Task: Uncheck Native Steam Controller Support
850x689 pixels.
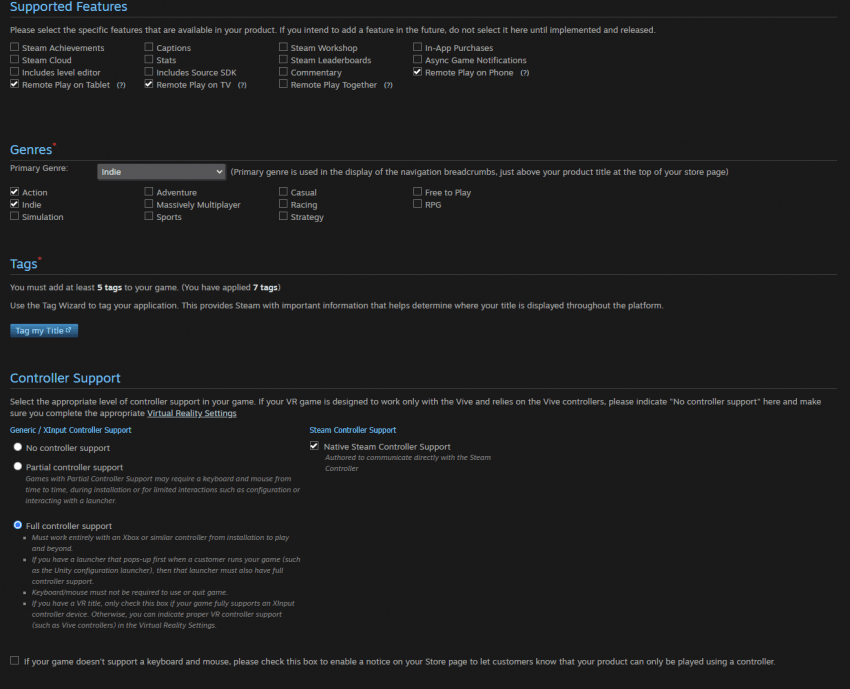Action: pos(314,446)
